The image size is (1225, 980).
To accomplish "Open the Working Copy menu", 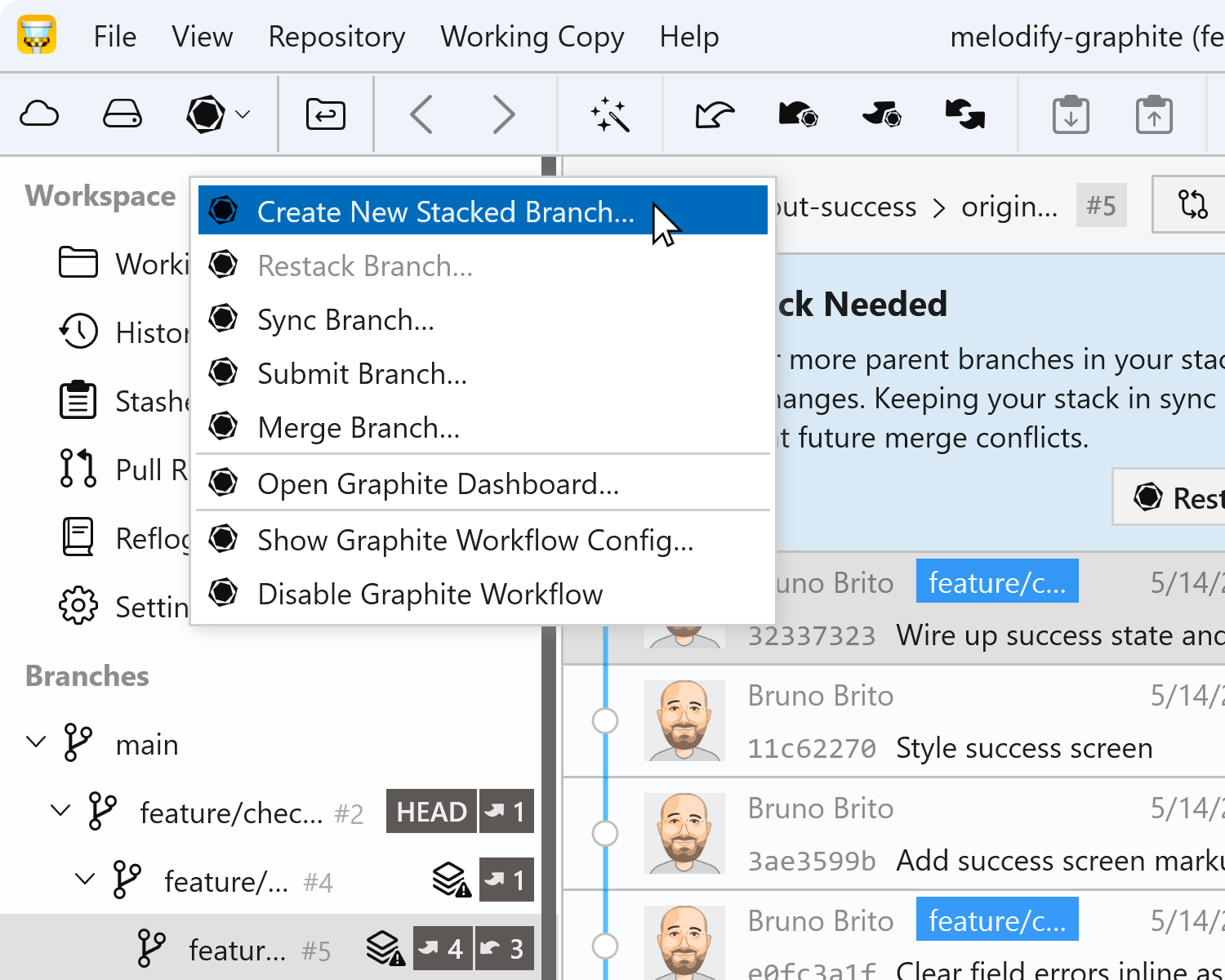I will pyautogui.click(x=532, y=38).
